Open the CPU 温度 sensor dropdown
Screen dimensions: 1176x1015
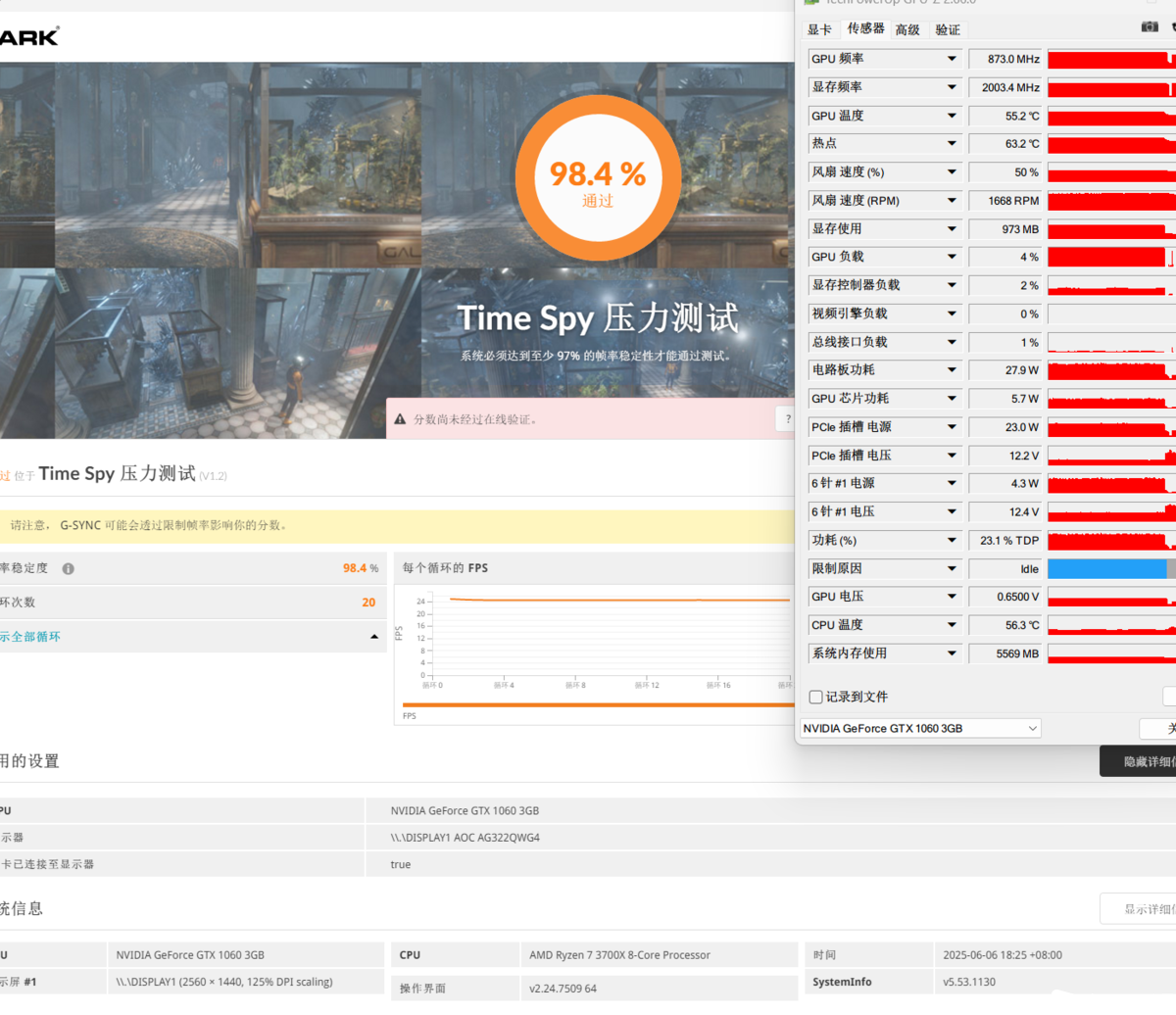click(951, 625)
